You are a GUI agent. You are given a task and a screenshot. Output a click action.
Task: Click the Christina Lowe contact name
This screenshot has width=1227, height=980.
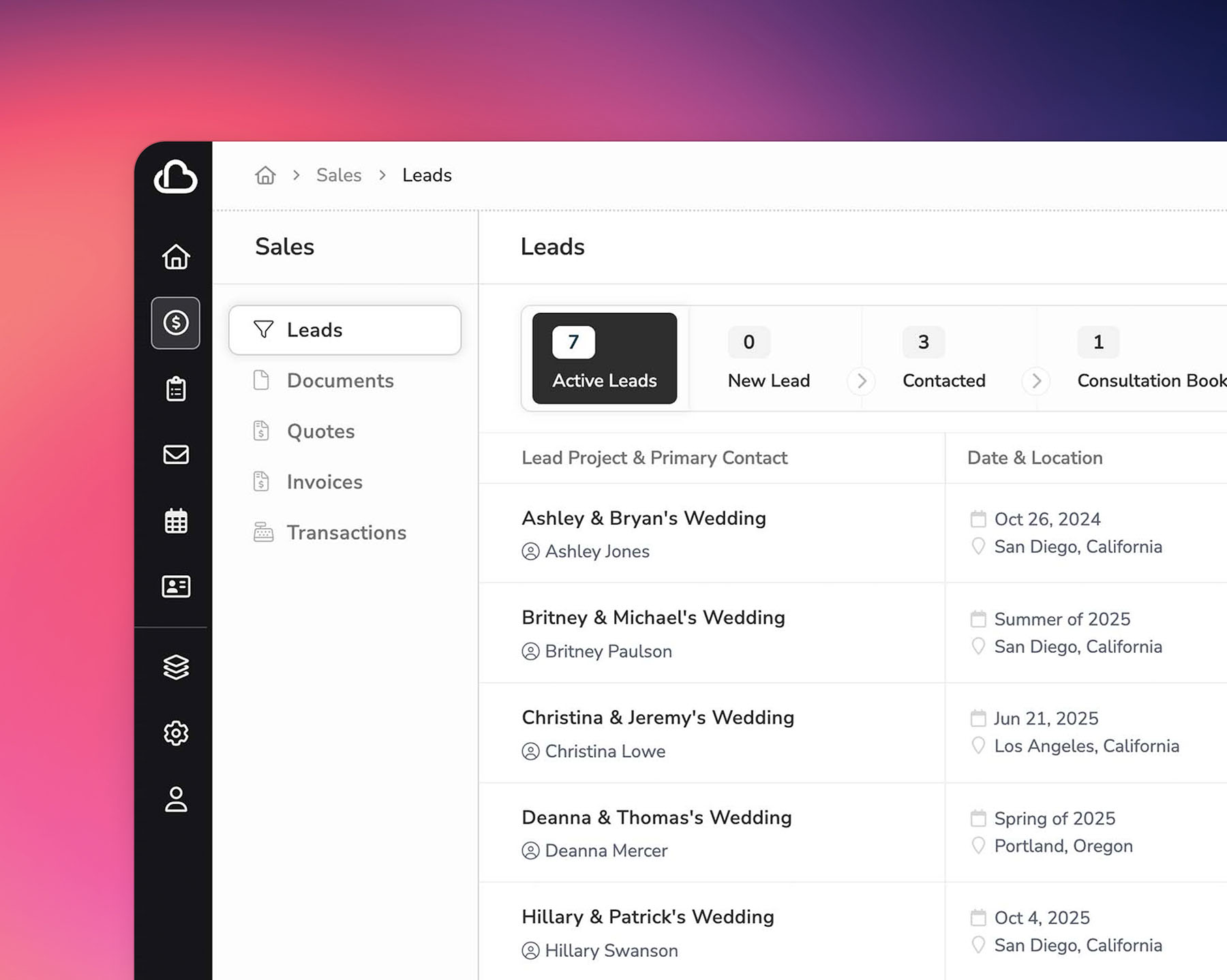pyautogui.click(x=605, y=751)
